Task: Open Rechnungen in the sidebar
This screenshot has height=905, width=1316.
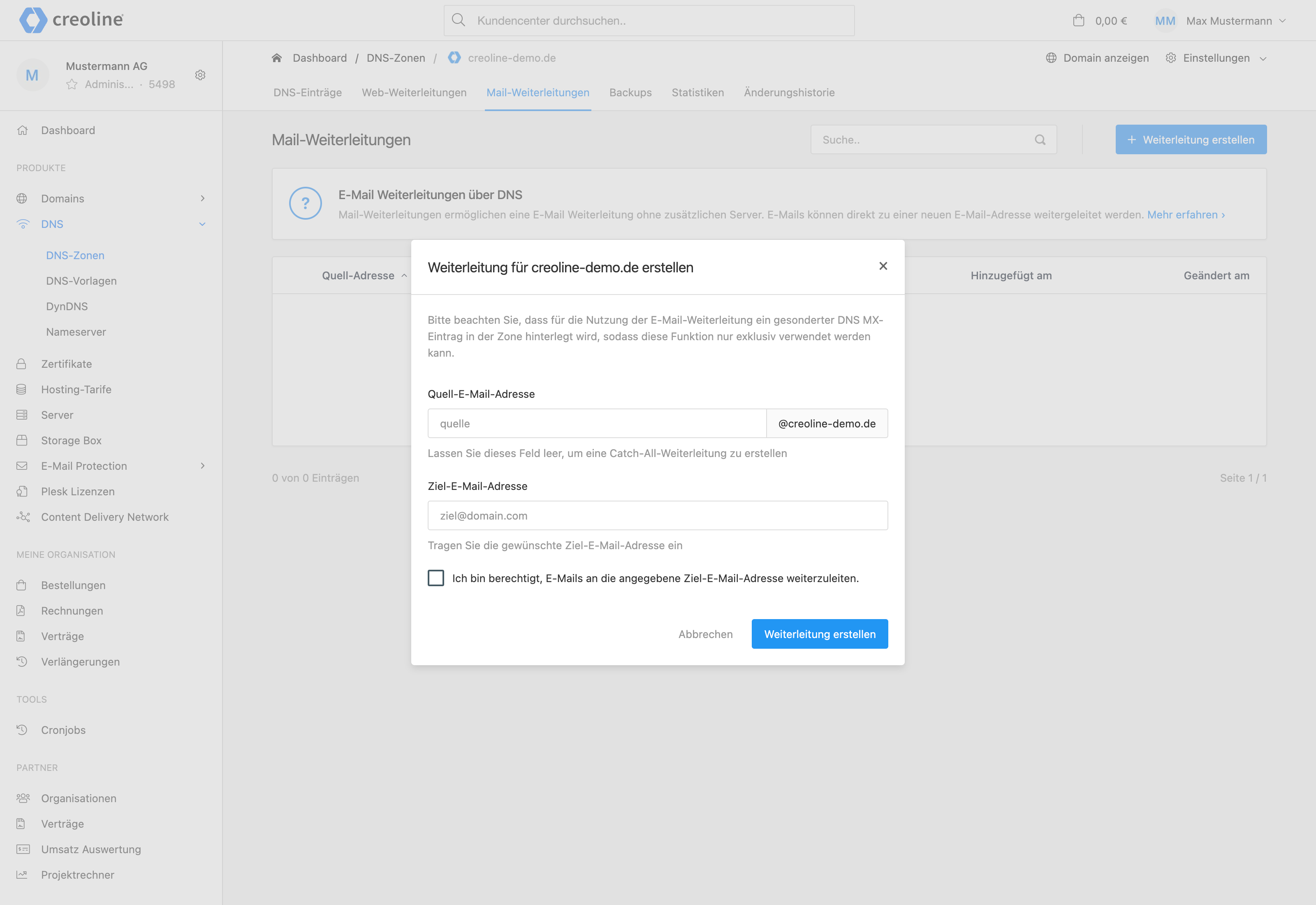Action: coord(72,611)
